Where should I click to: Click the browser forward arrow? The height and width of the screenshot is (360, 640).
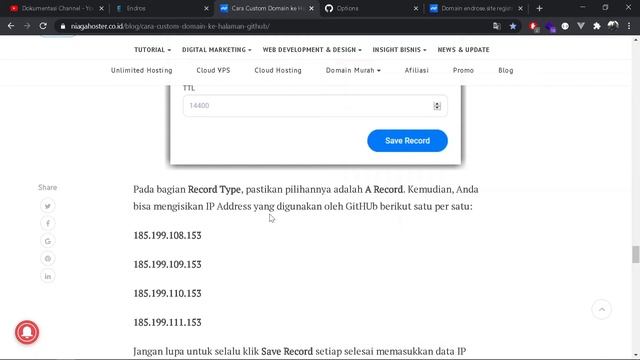[27, 26]
